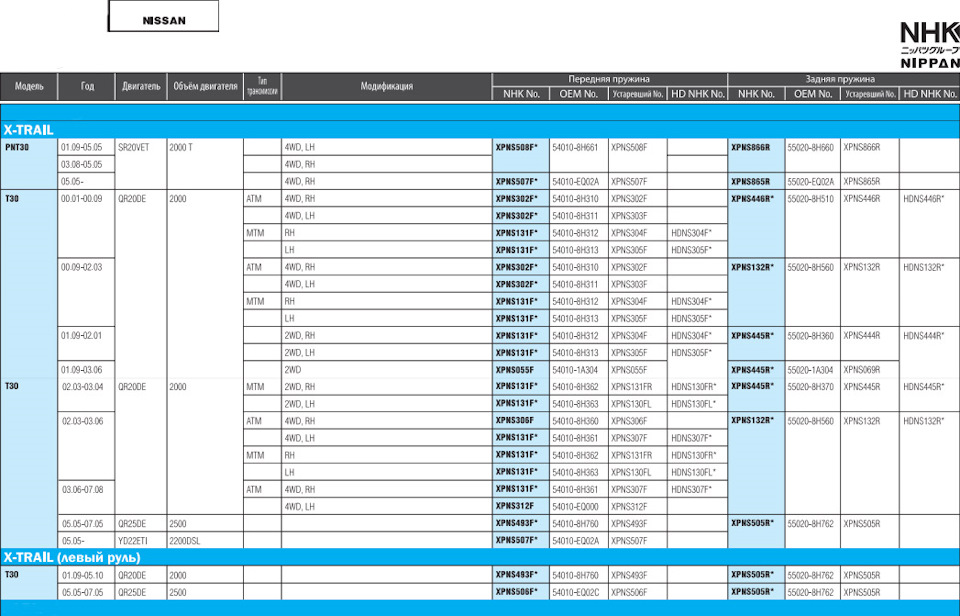Select the Модель column header
The height and width of the screenshot is (616, 960).
coord(29,86)
